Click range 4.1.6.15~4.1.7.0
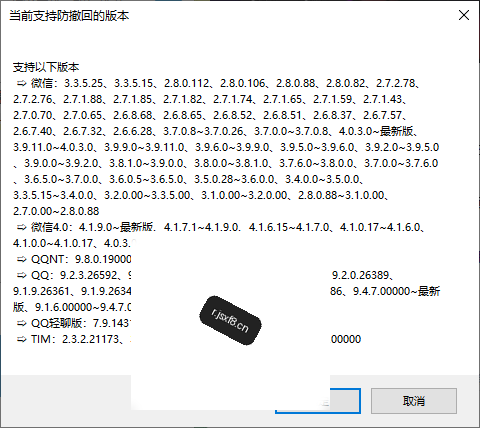 pyautogui.click(x=289, y=227)
